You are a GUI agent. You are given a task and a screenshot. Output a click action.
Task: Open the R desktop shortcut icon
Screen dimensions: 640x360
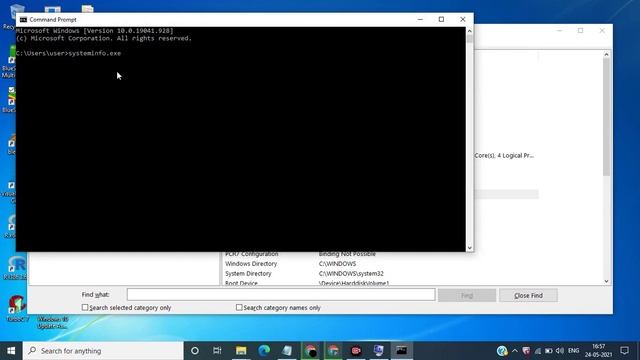[16, 267]
